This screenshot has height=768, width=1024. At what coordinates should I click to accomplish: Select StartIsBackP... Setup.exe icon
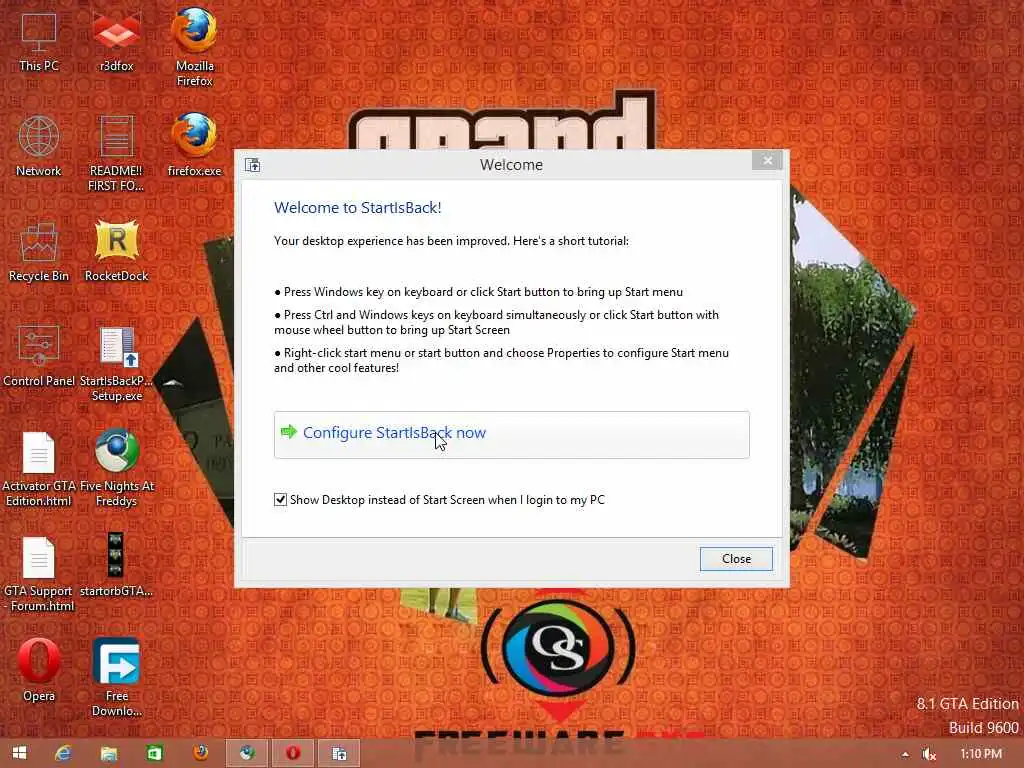coord(116,364)
